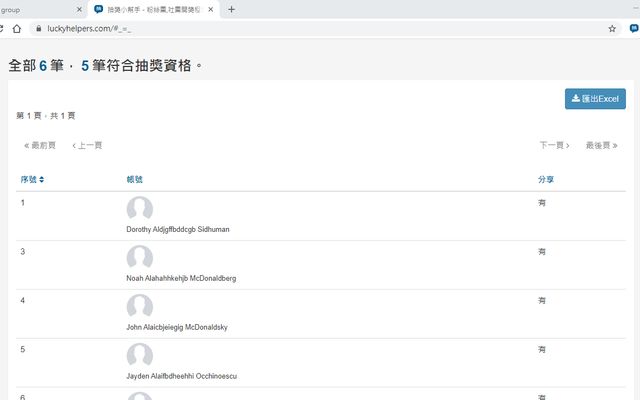Click Dorothy Sidhuman's avatar

[140, 209]
